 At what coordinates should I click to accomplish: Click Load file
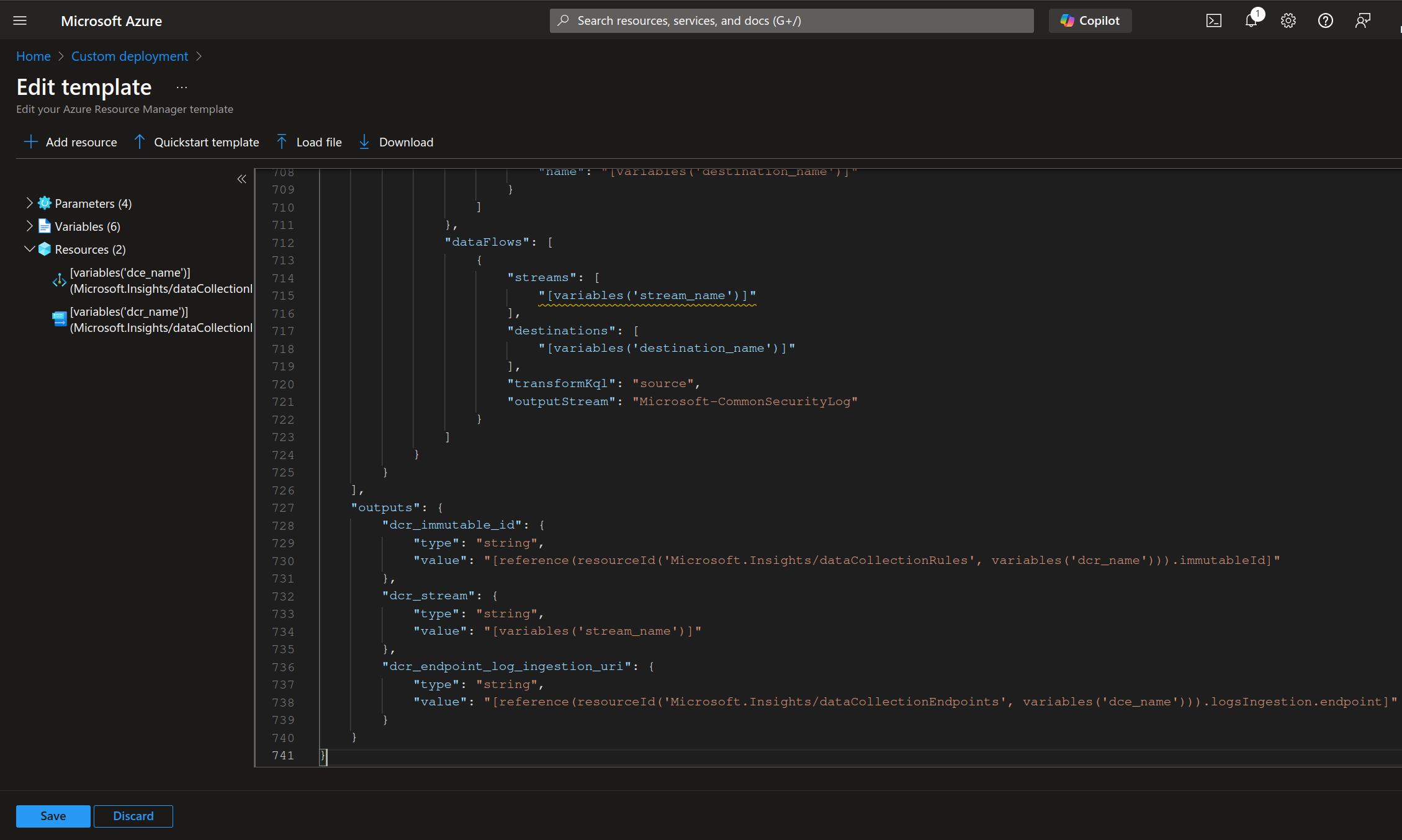tap(309, 142)
